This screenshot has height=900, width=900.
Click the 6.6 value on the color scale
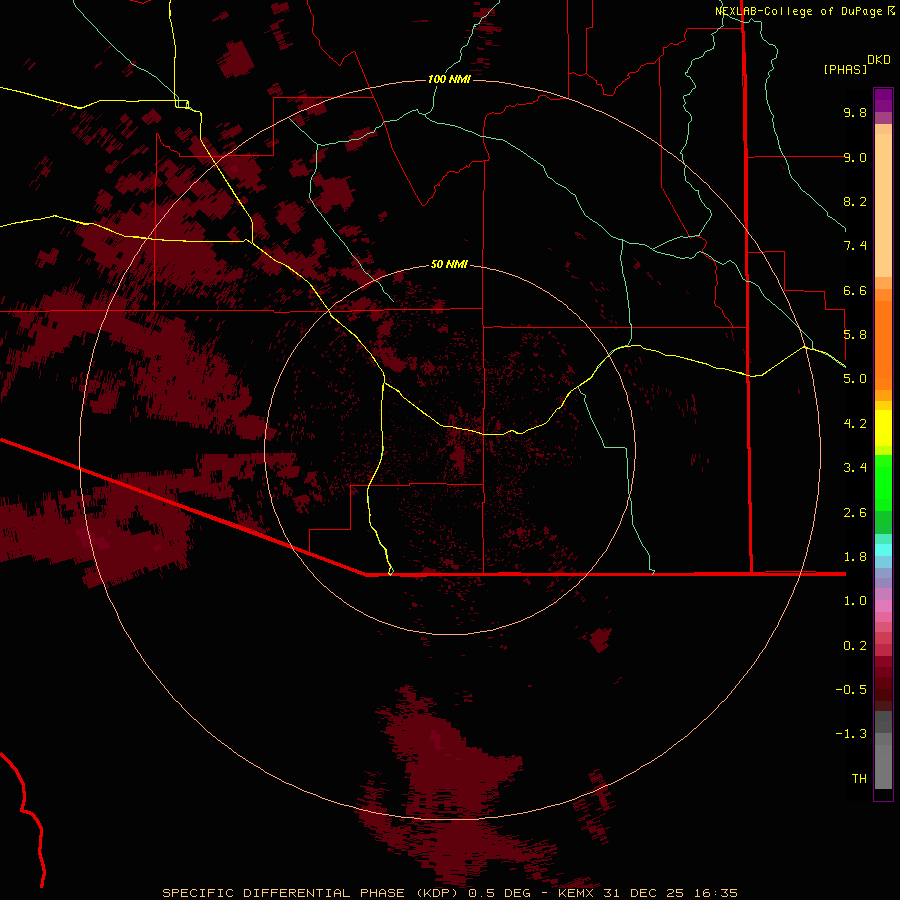pos(855,290)
